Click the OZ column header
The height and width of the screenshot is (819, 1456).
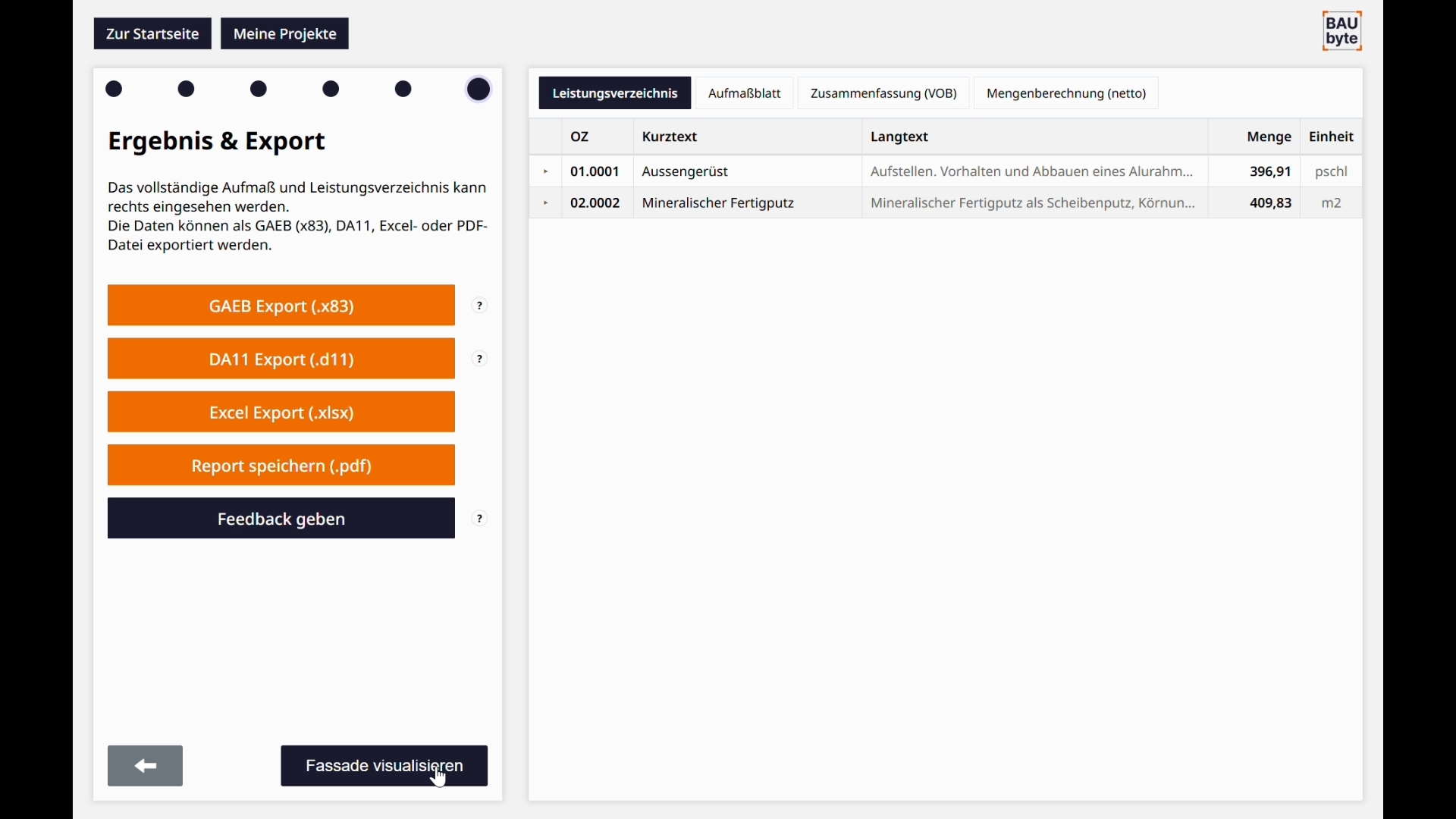(597, 137)
